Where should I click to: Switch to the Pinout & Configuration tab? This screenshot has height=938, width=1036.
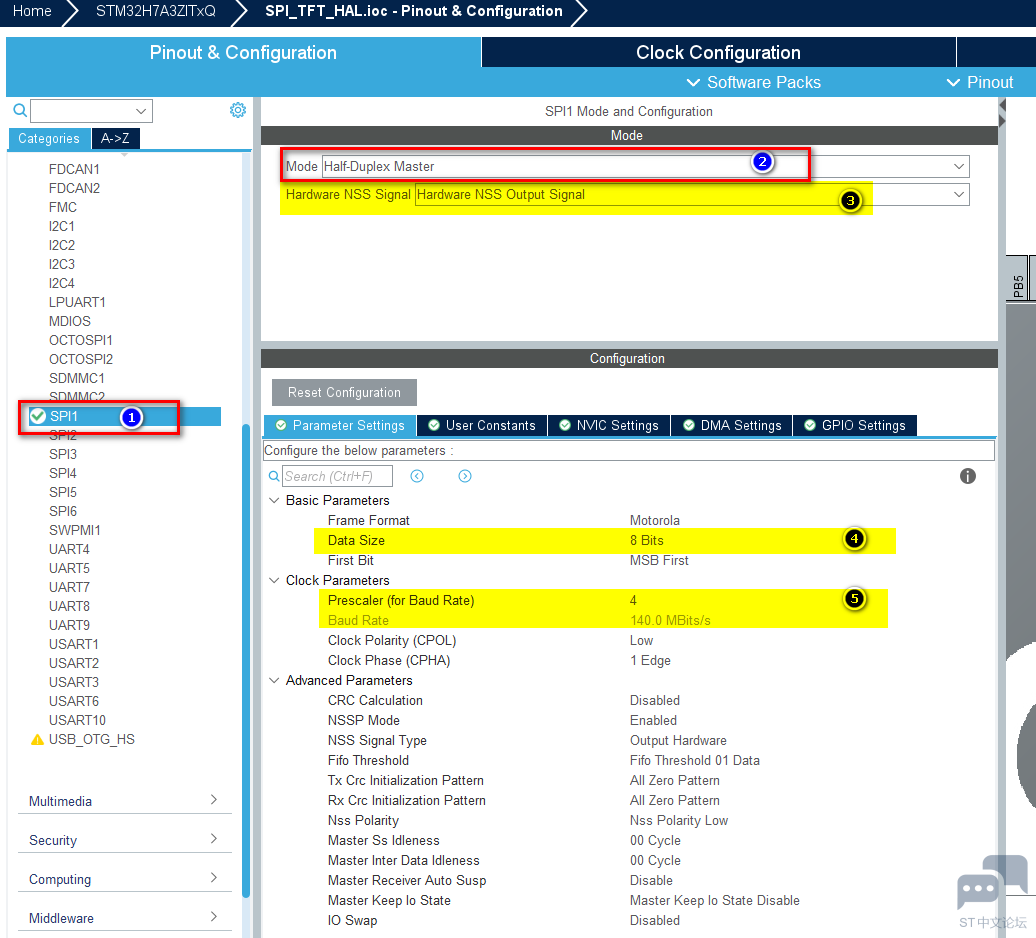243,52
